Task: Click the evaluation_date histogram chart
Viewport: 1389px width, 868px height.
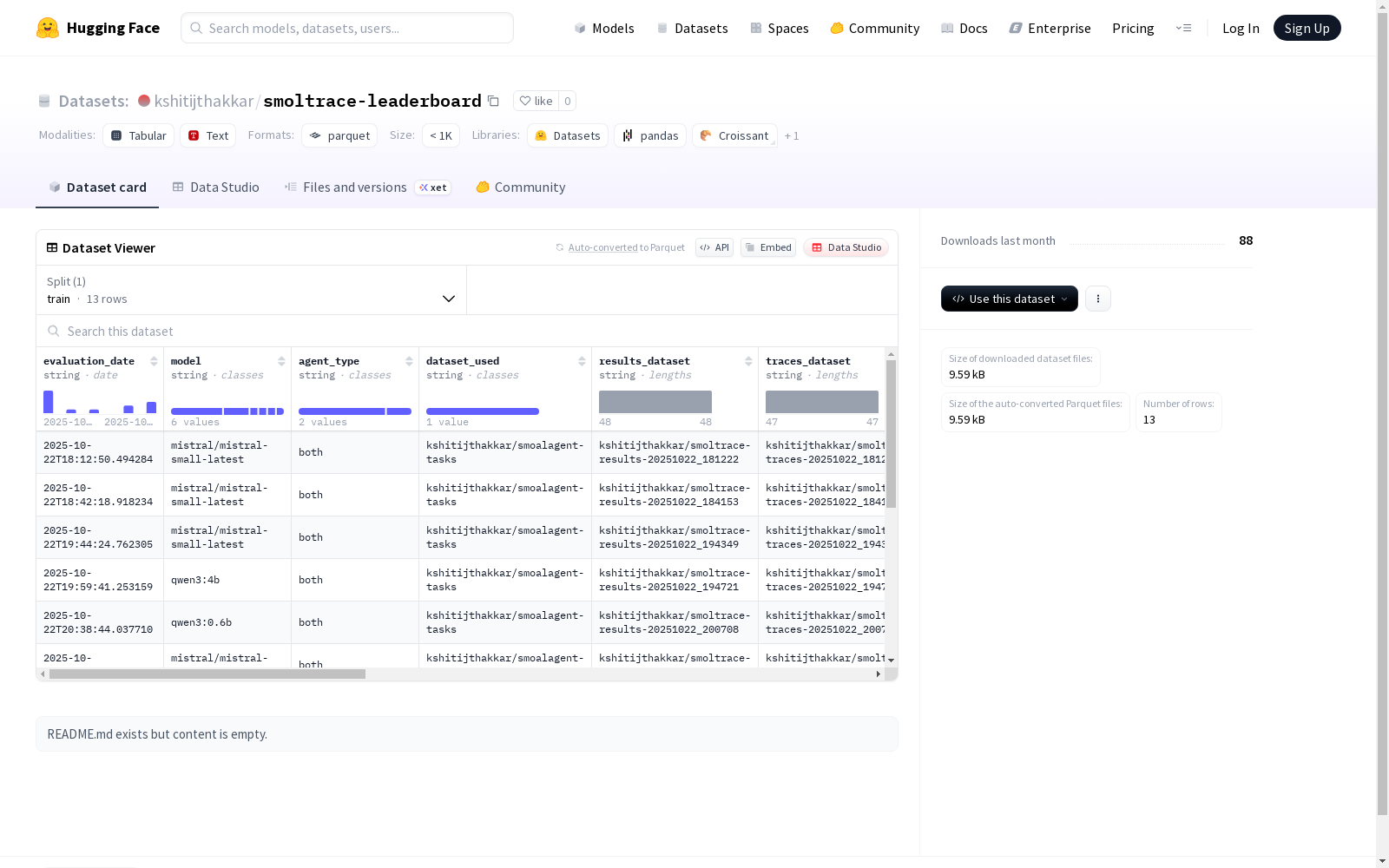Action: coord(100,402)
